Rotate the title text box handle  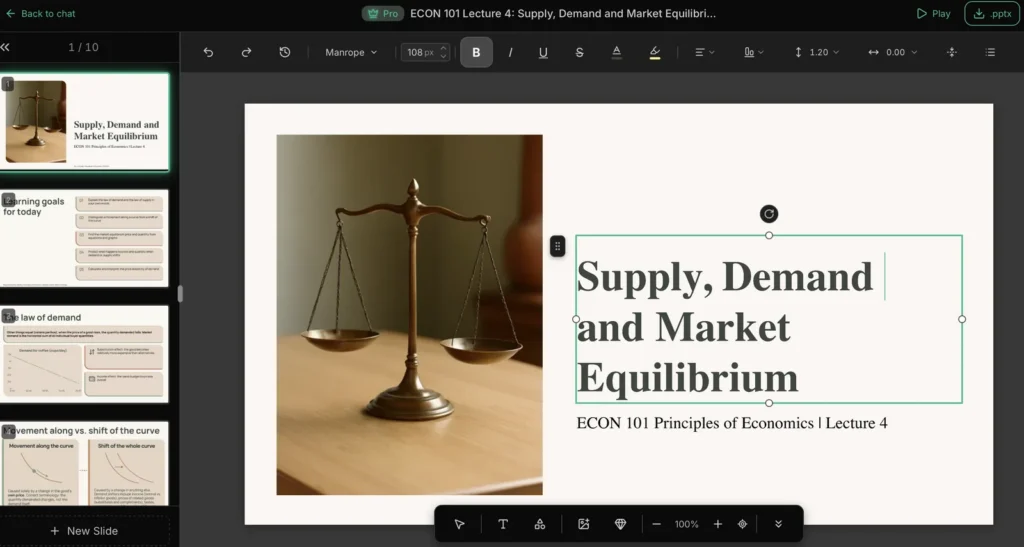pyautogui.click(x=769, y=214)
